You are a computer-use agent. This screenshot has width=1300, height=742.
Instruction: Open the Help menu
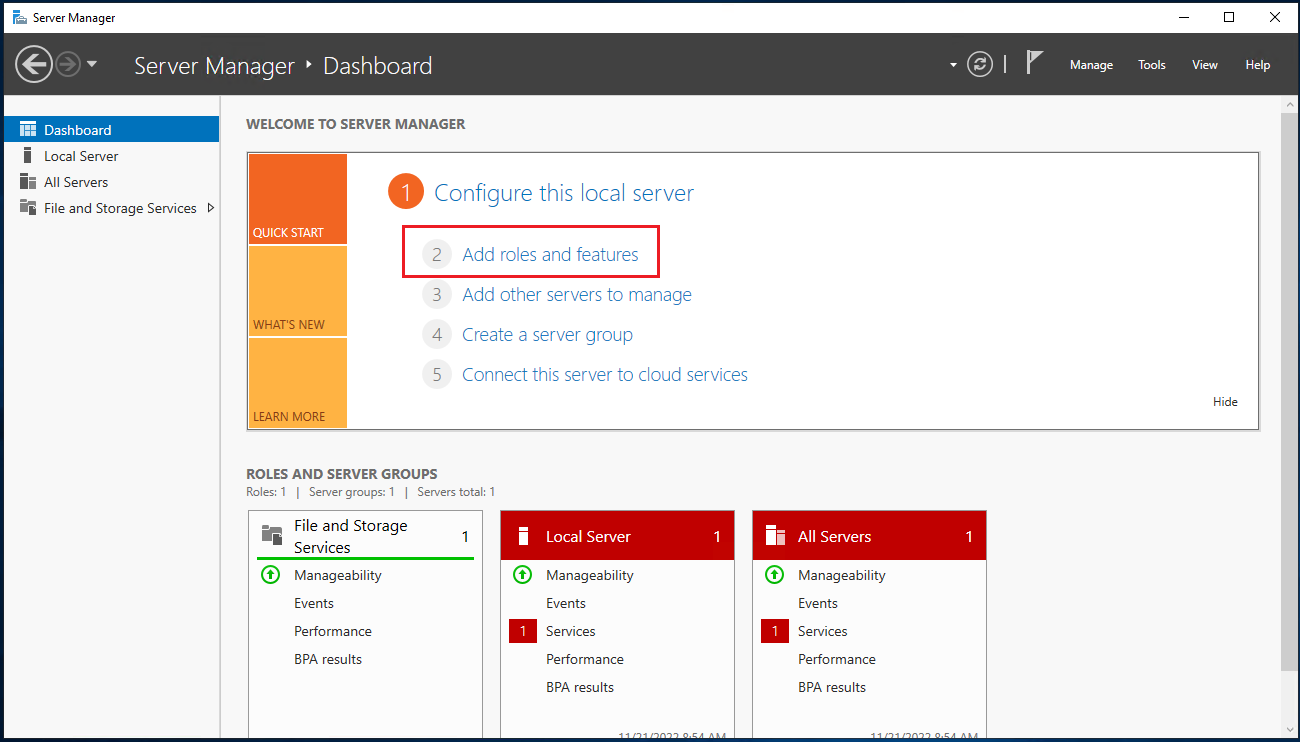(1258, 65)
